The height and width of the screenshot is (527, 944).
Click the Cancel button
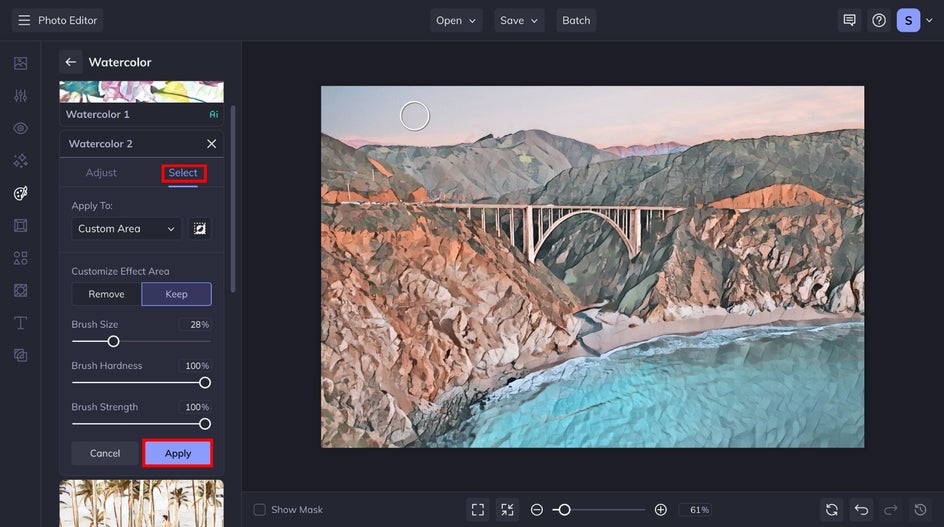click(105, 454)
